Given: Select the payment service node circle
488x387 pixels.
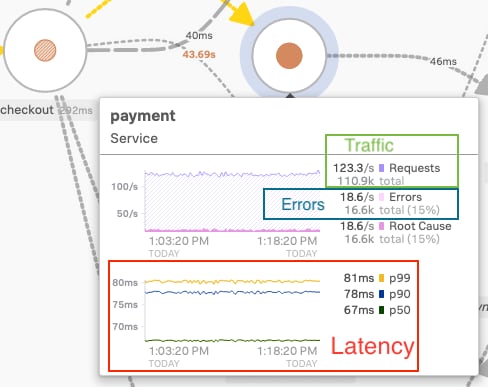Looking at the screenshot, I should pos(289,56).
